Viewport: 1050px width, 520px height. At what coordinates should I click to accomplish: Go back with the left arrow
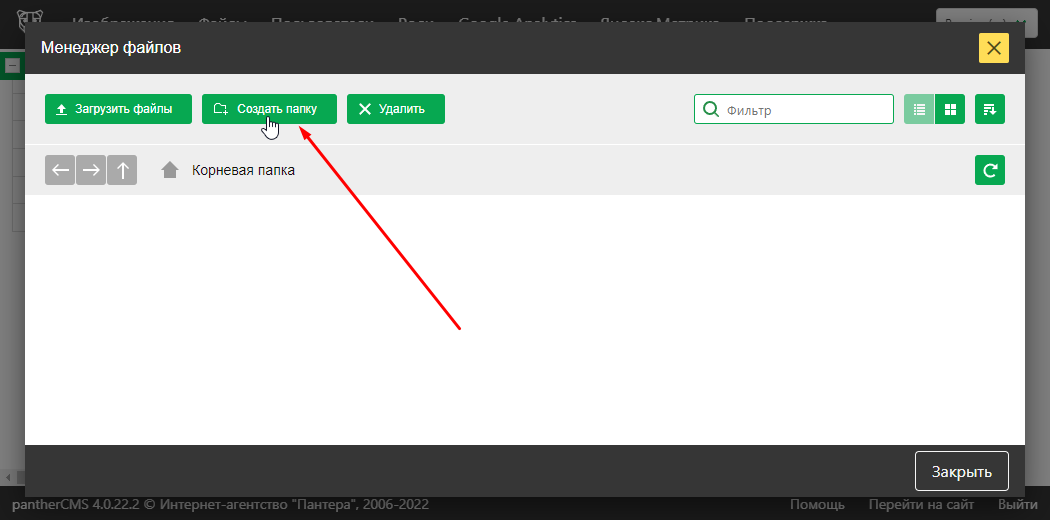[x=60, y=170]
